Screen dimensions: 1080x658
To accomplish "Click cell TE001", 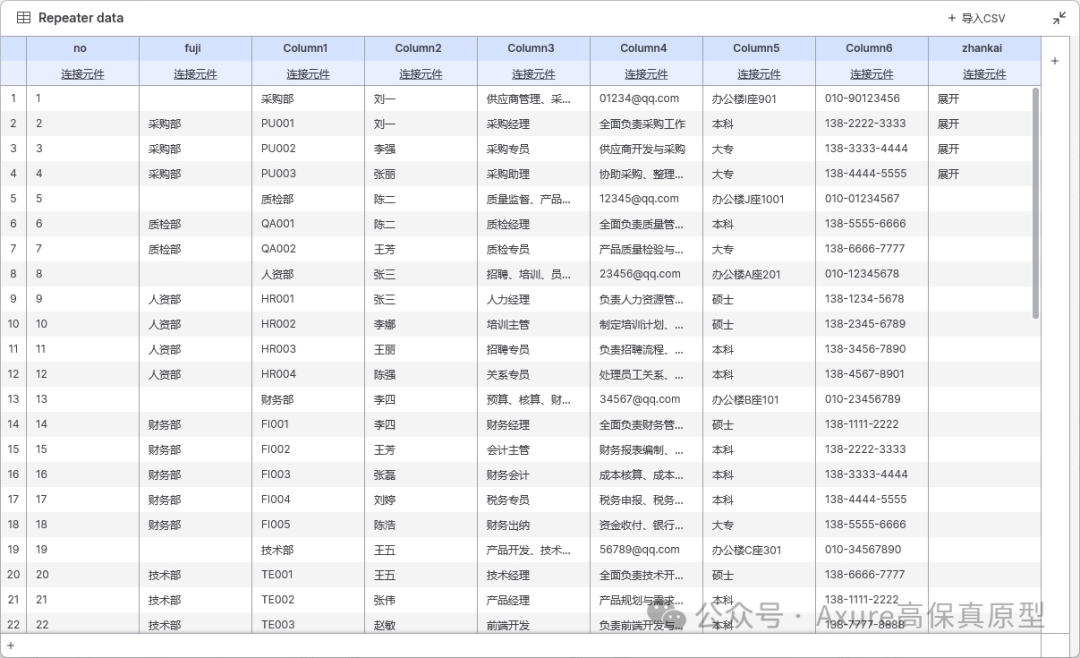I will [x=308, y=575].
